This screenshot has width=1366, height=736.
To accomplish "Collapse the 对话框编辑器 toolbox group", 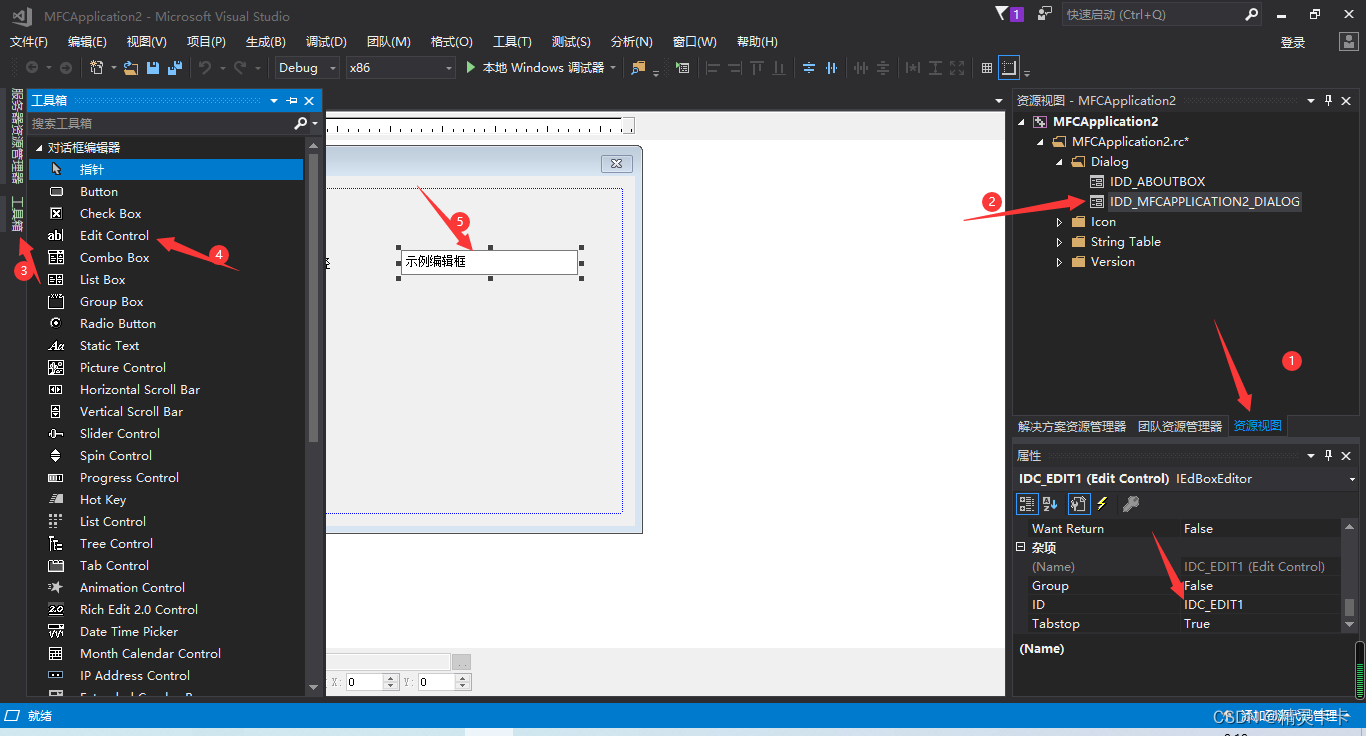I will 38,148.
